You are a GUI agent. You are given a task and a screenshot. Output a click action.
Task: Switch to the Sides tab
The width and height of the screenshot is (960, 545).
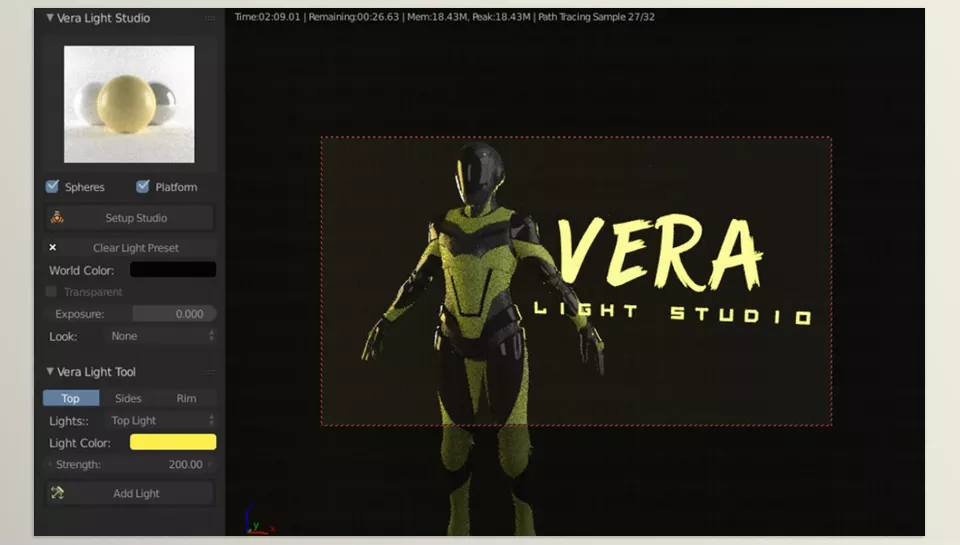point(128,398)
